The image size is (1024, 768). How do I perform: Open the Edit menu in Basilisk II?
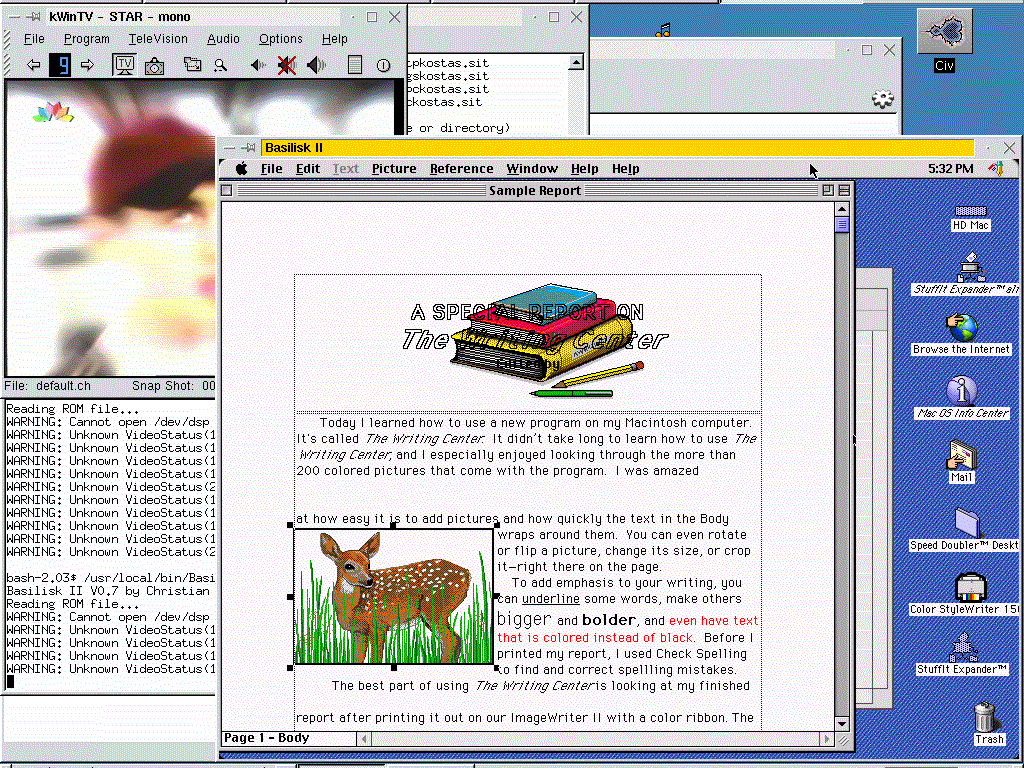click(x=308, y=168)
